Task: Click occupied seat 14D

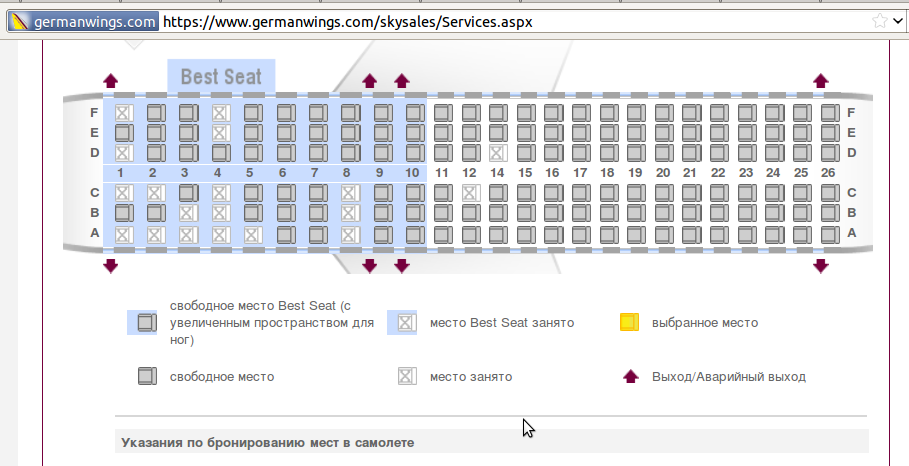Action: pos(499,153)
